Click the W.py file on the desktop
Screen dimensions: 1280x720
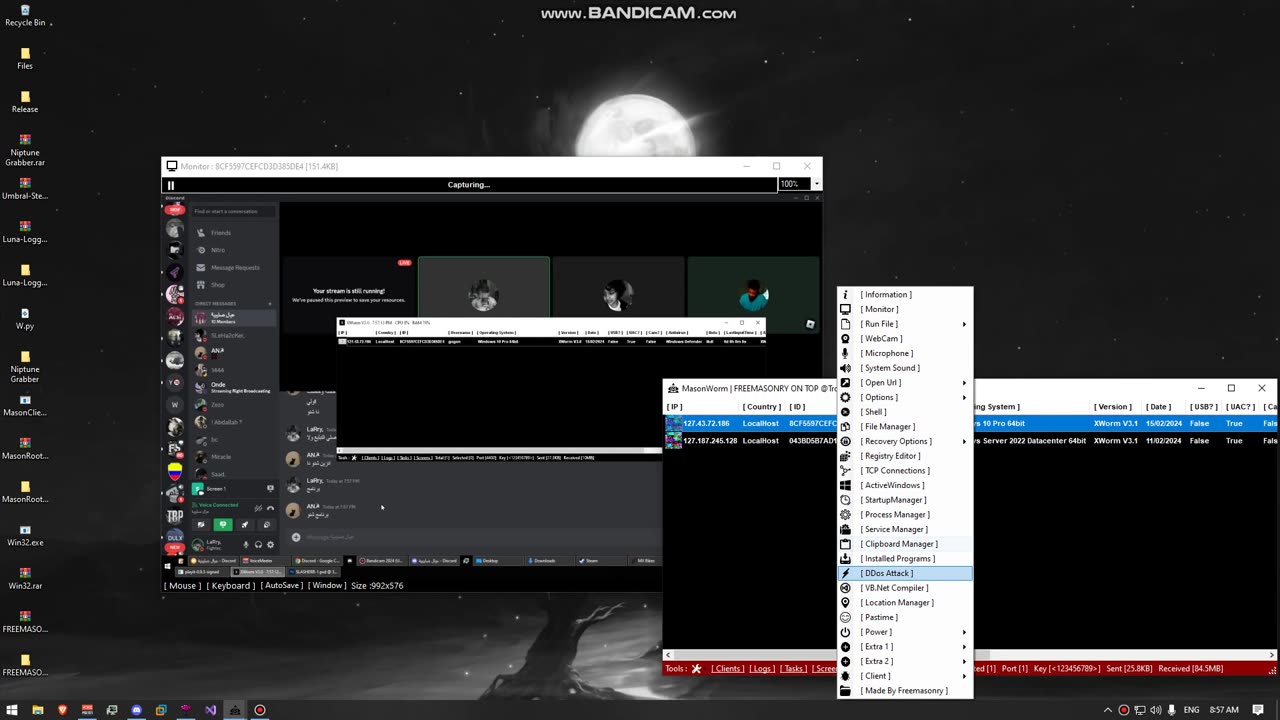coord(25,319)
